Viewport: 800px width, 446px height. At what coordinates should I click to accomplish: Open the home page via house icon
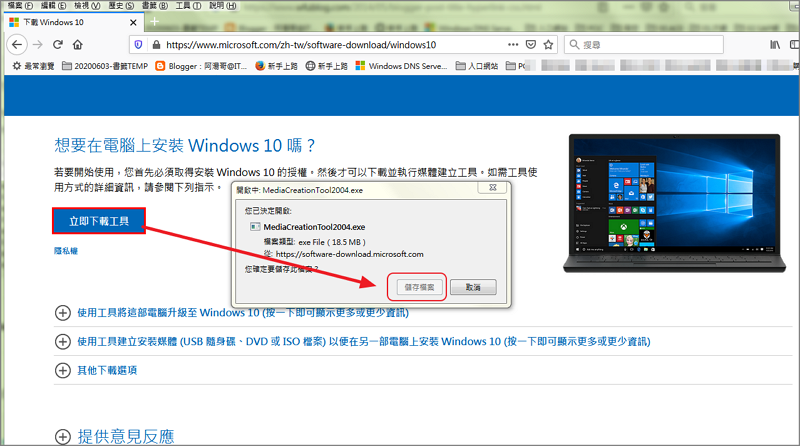pos(78,45)
